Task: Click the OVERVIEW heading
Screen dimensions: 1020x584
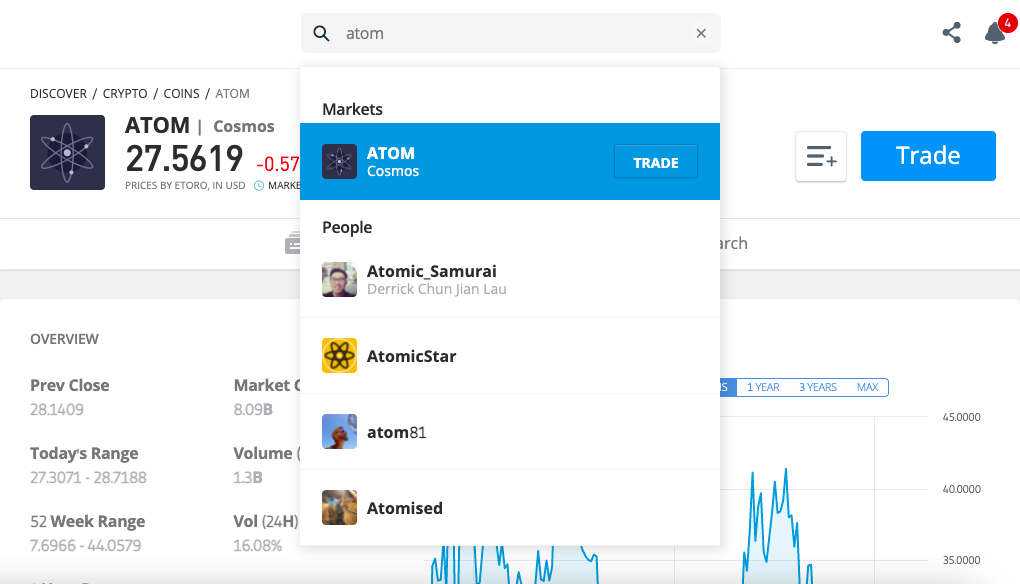Action: click(64, 339)
